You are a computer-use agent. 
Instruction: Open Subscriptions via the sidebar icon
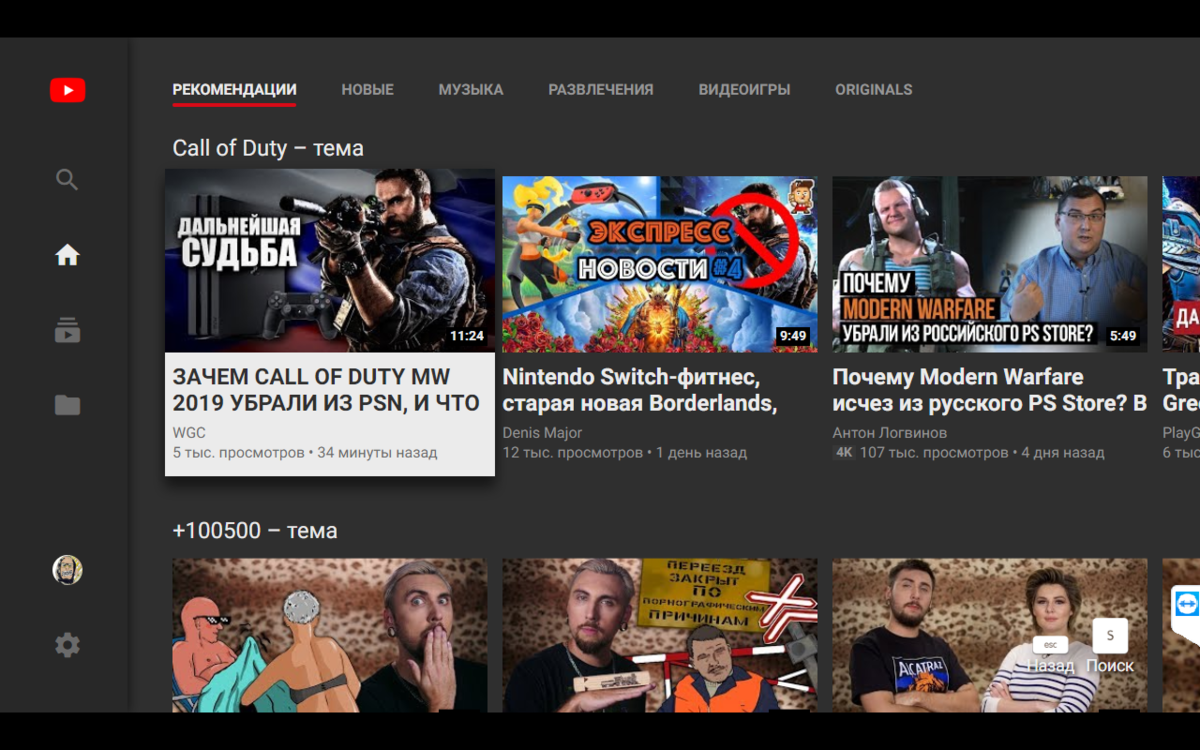pyautogui.click(x=66, y=330)
